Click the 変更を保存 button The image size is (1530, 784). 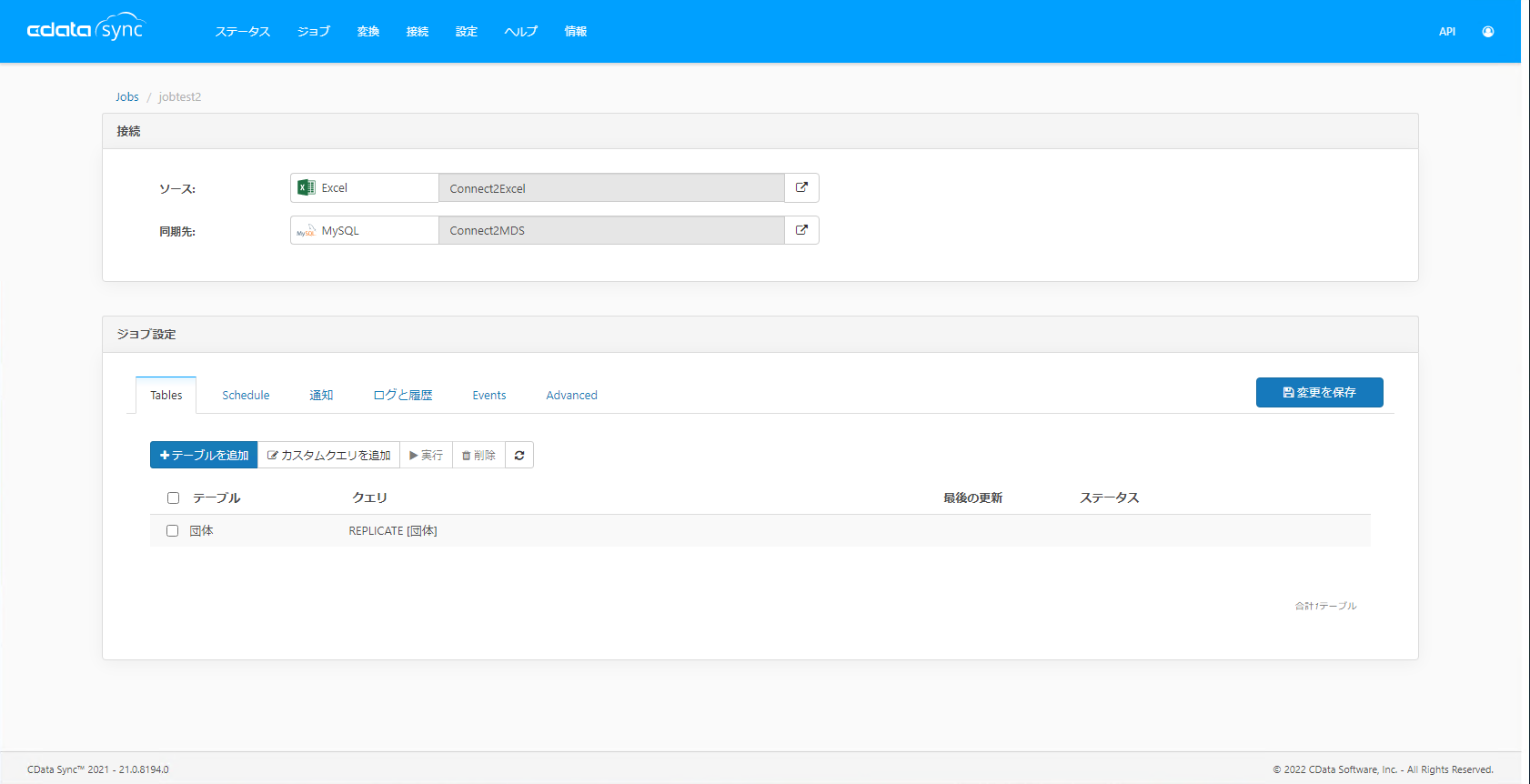pos(1320,392)
